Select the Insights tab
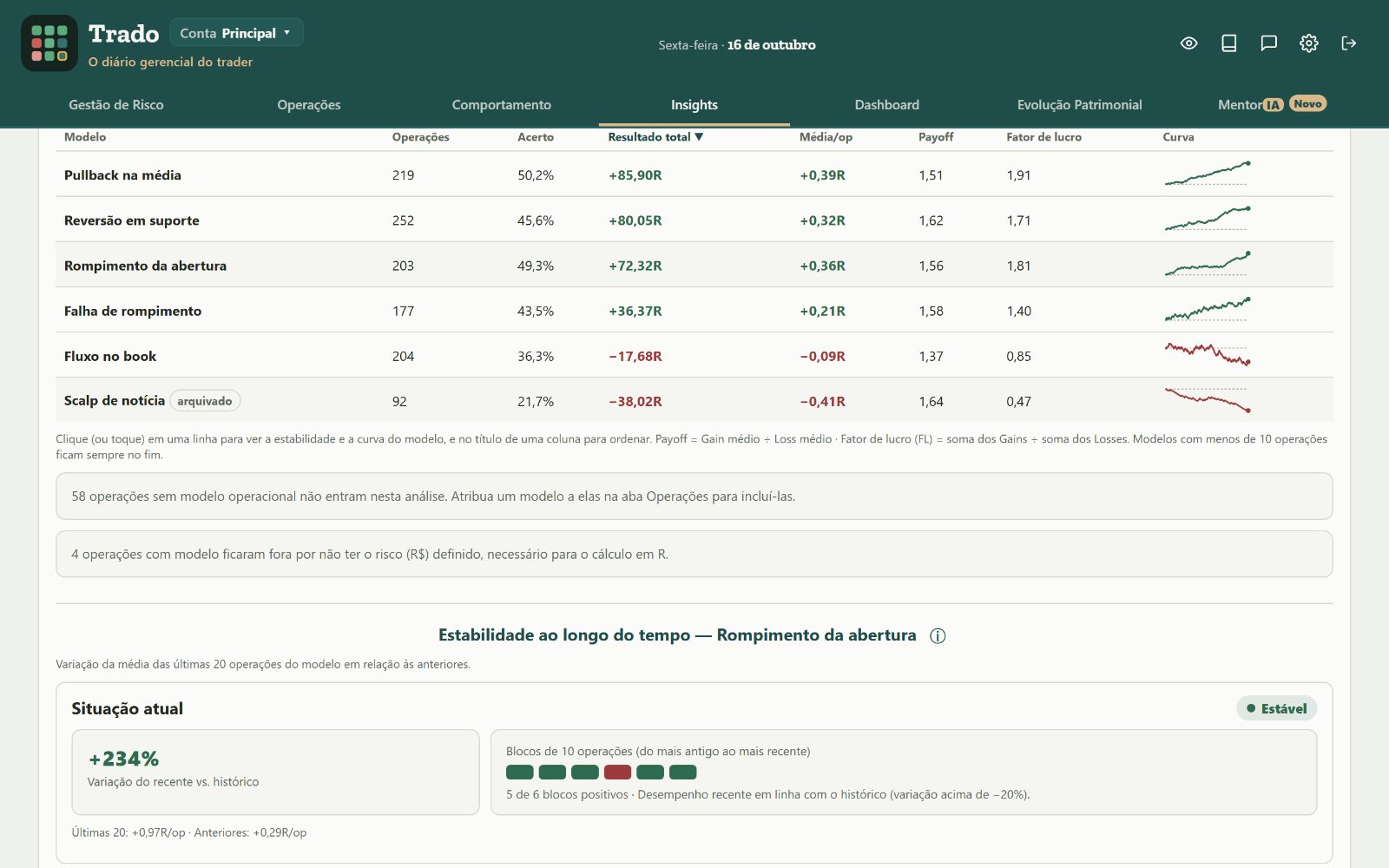The width and height of the screenshot is (1389, 868). tap(694, 105)
